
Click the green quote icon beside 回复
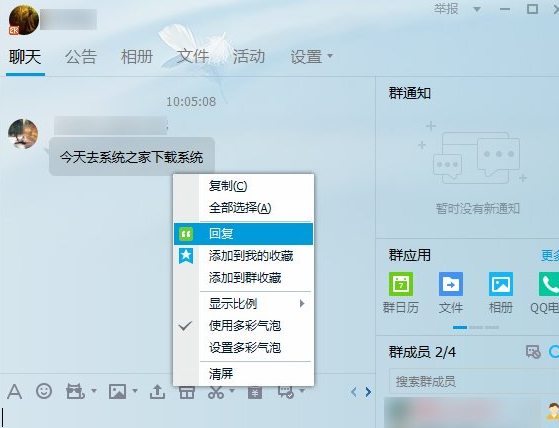(x=186, y=234)
